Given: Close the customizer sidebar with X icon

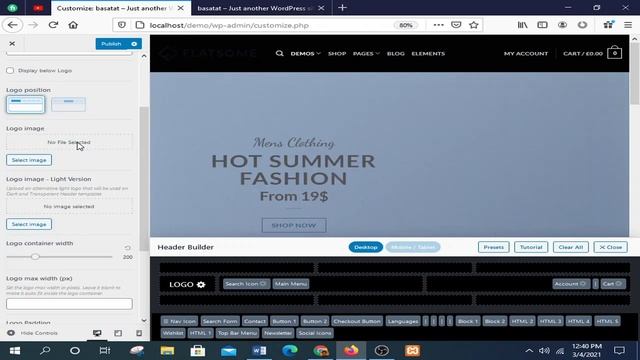Looking at the screenshot, I should (12, 43).
